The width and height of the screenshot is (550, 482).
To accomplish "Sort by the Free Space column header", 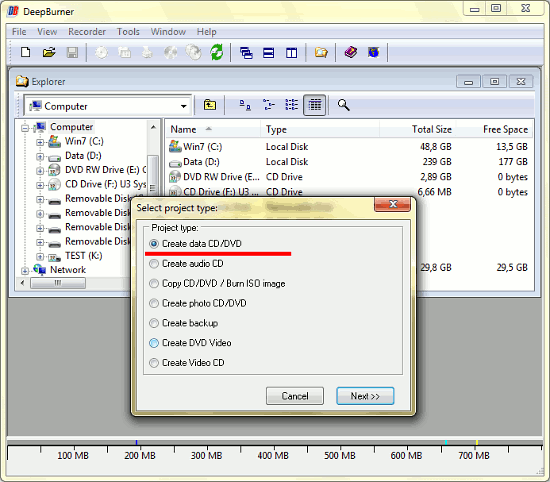I will [x=495, y=129].
